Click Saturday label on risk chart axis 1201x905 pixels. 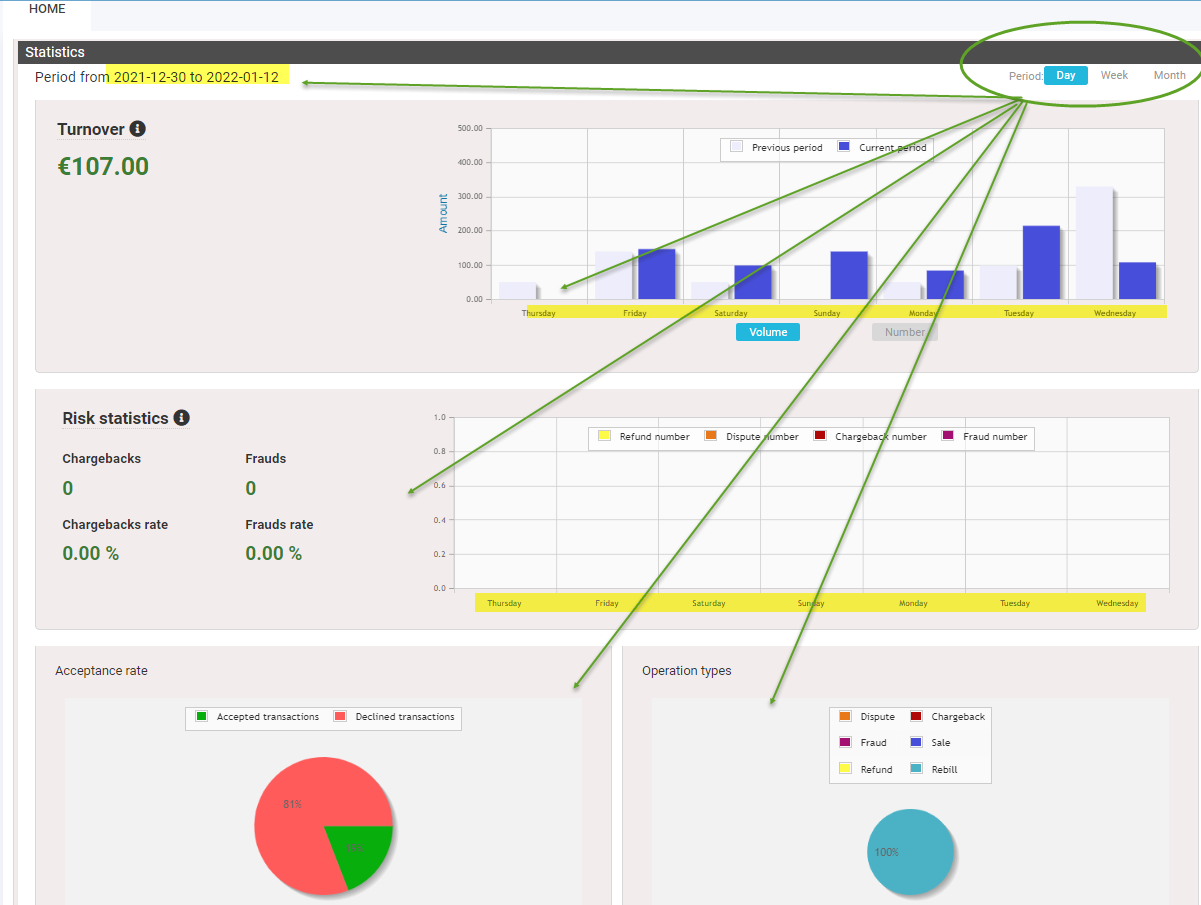pos(709,603)
